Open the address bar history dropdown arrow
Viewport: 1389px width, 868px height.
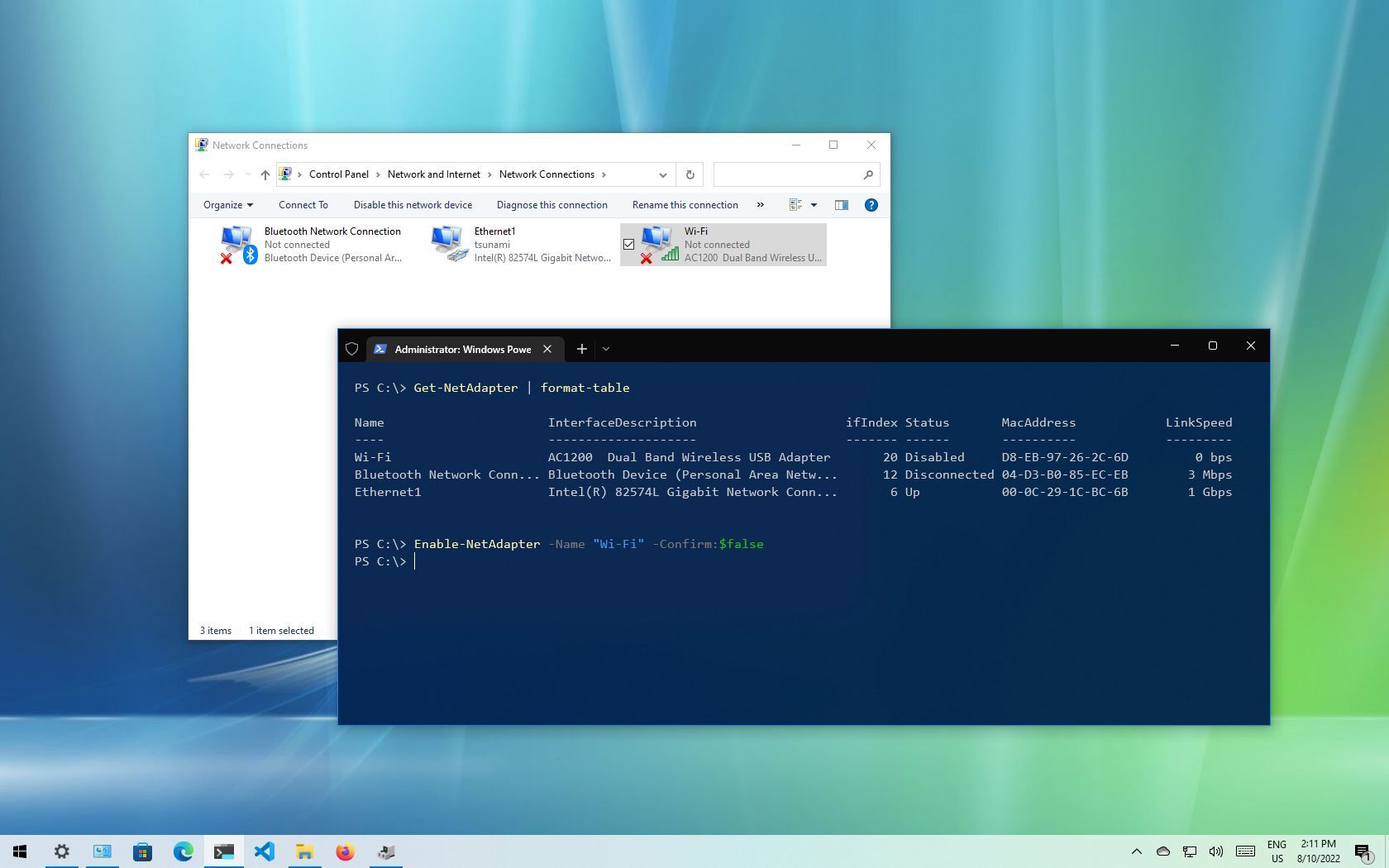click(x=661, y=174)
